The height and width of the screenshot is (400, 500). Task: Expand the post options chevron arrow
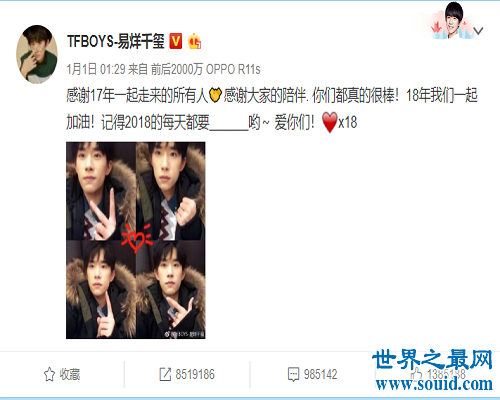(478, 31)
